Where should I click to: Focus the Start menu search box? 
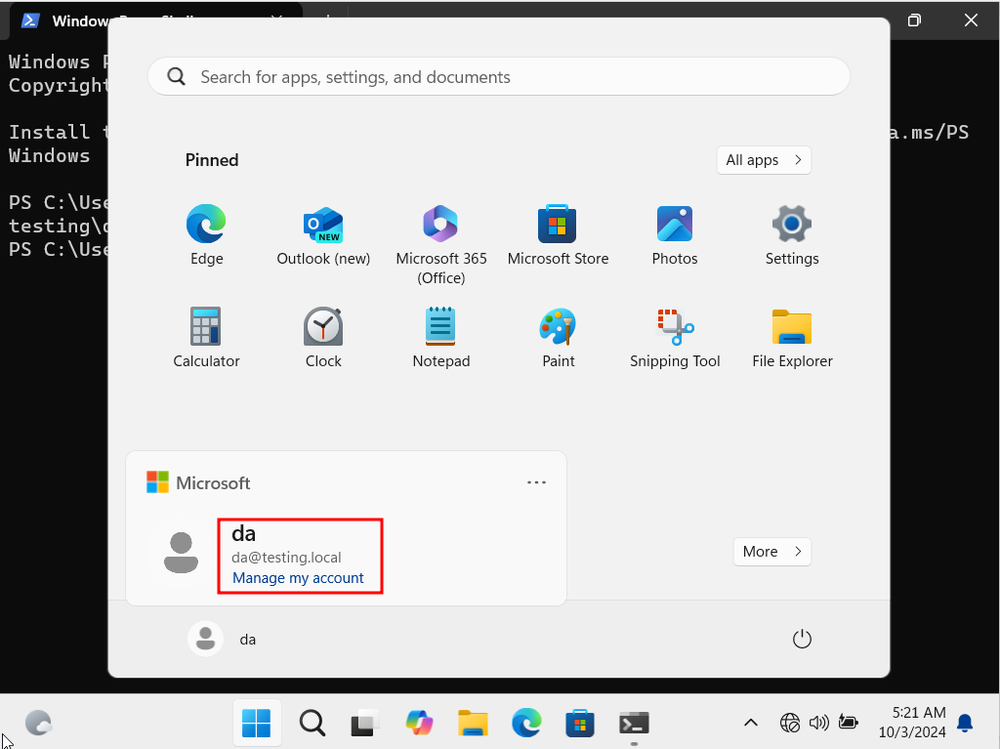(499, 77)
